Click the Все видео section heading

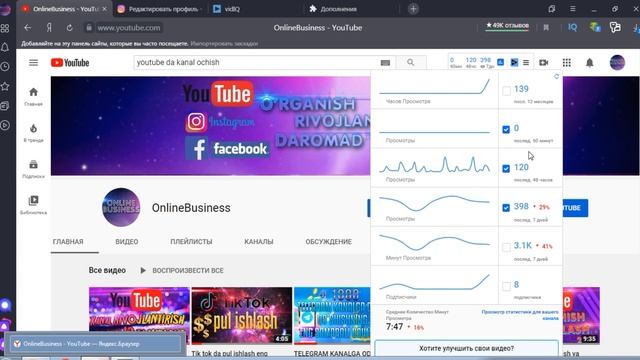point(107,270)
